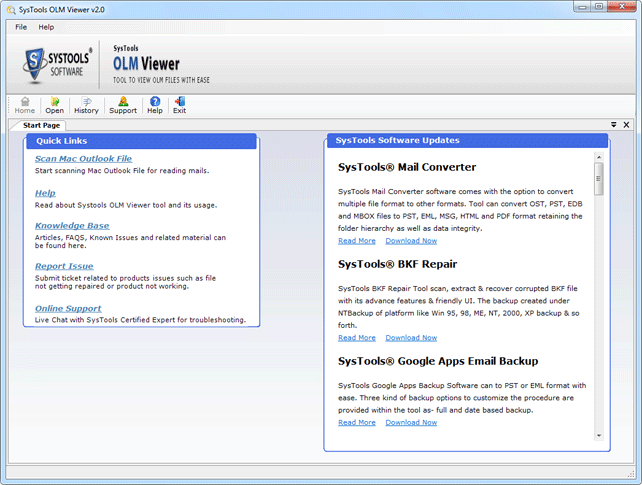Read More about Mail Converter
Image resolution: width=642 pixels, height=485 pixels.
pyautogui.click(x=357, y=241)
